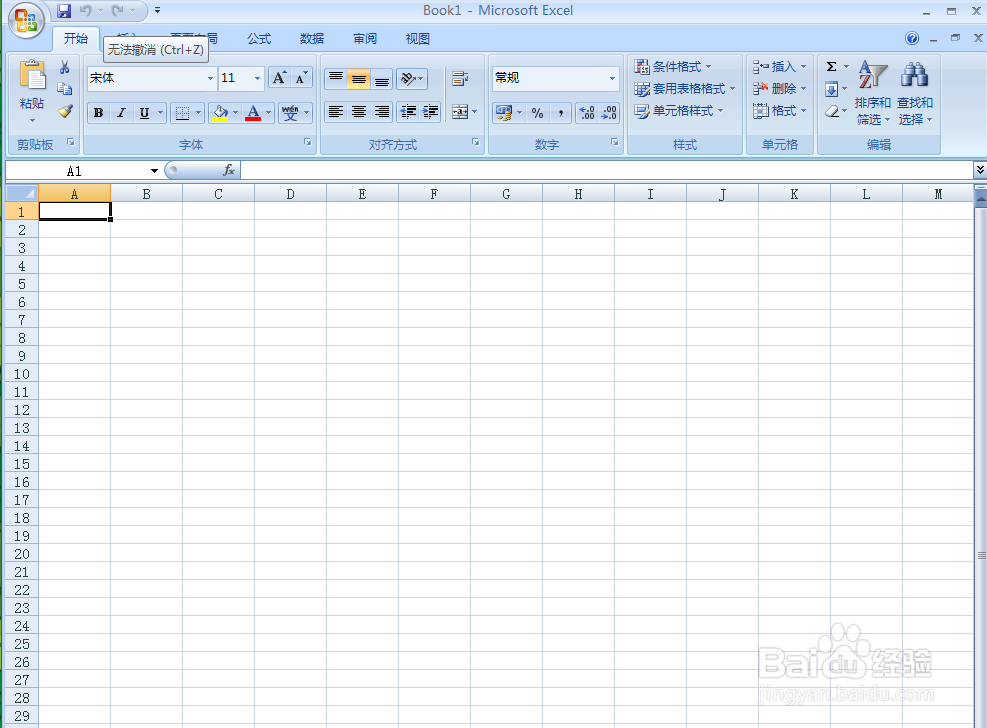Click the 格式 Format cells button
Screen dimensions: 987x728
[x=779, y=111]
